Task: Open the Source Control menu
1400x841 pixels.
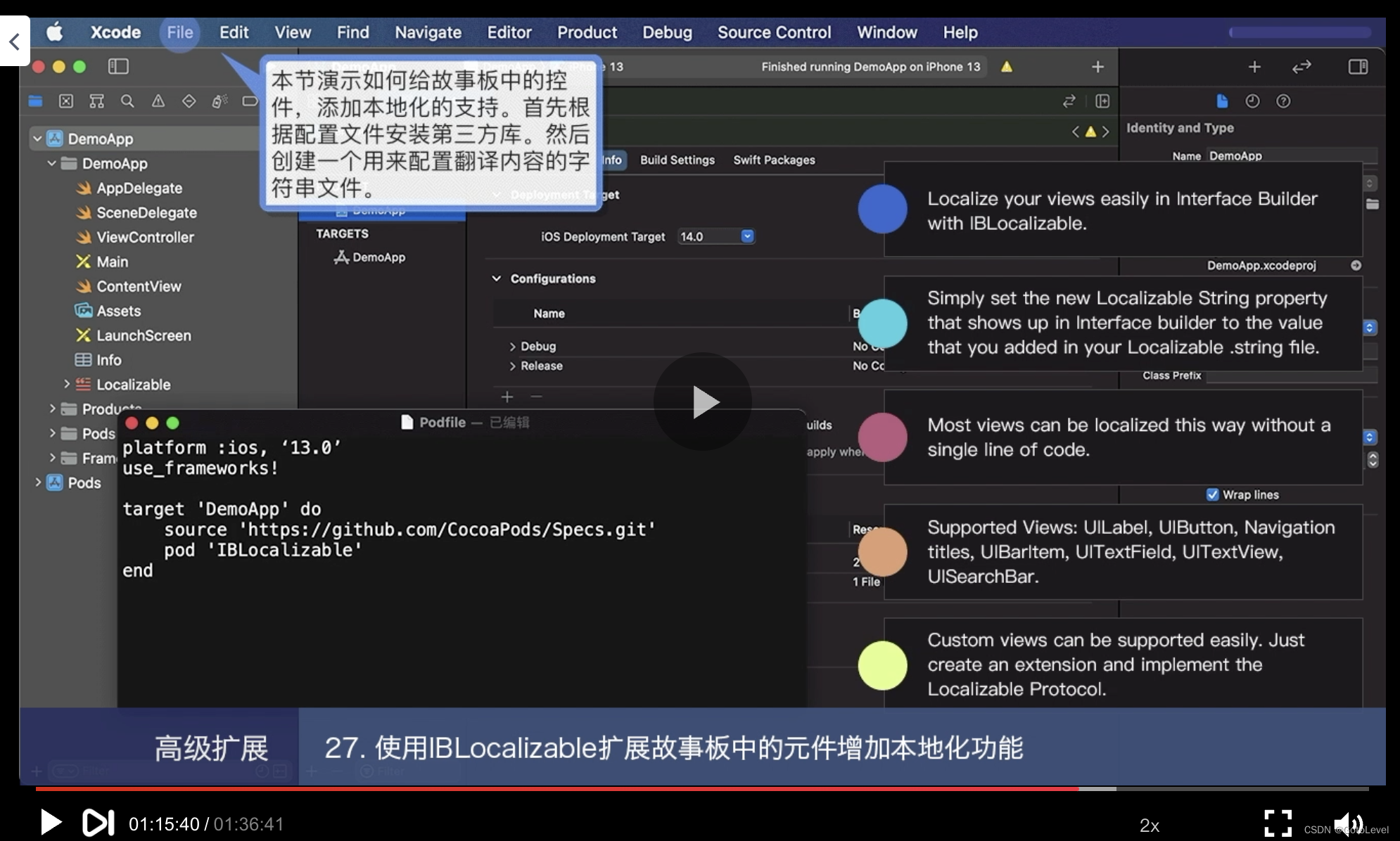Action: click(774, 32)
